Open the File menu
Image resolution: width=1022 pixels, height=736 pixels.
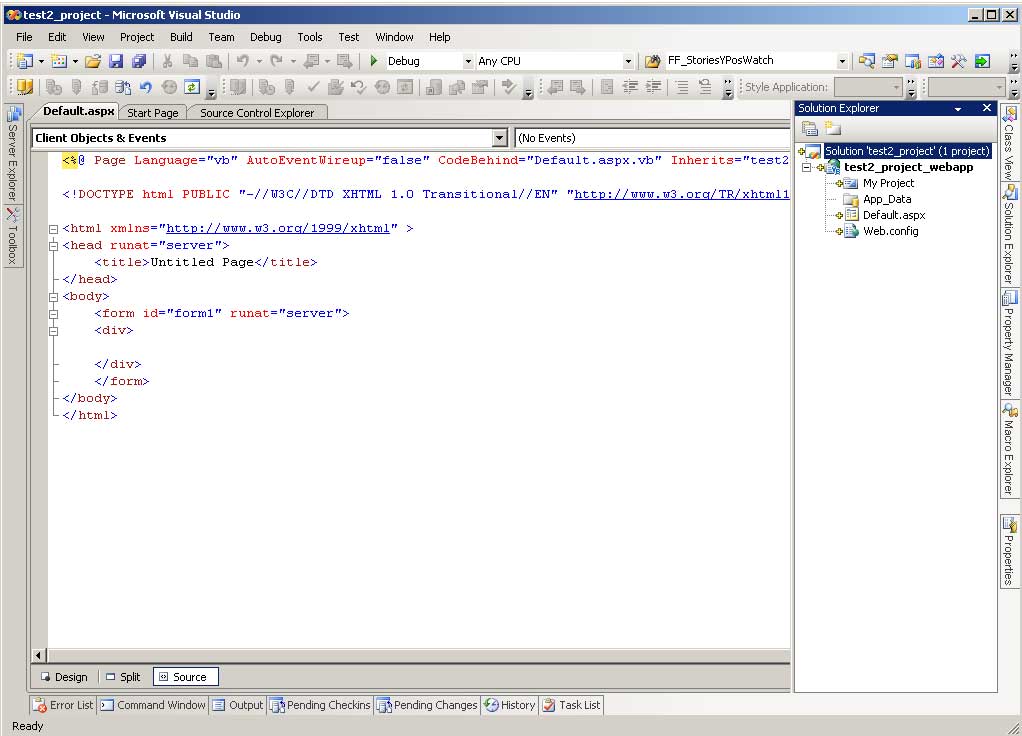(24, 37)
